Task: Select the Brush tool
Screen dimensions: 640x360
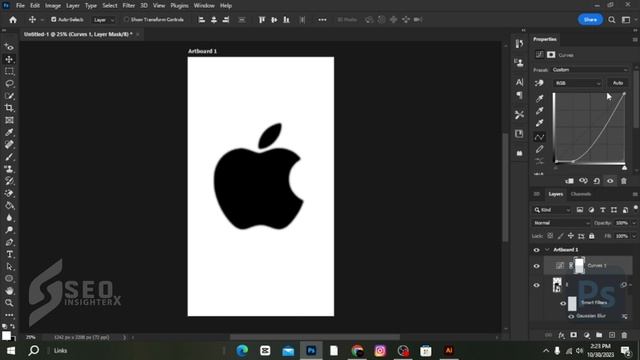Action: tap(9, 157)
